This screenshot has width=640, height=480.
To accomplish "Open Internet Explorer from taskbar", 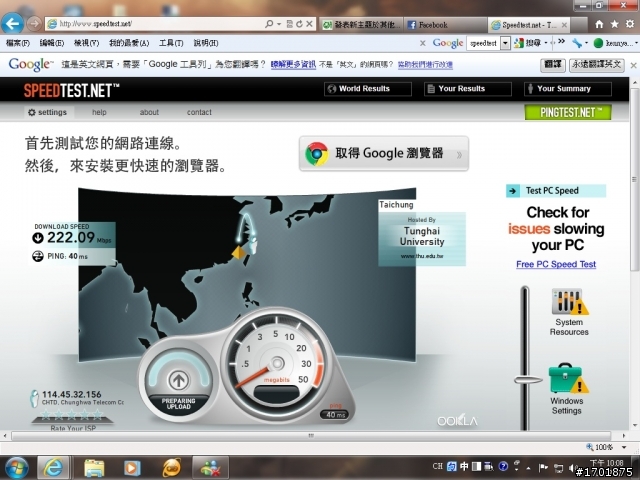I will coord(53,468).
